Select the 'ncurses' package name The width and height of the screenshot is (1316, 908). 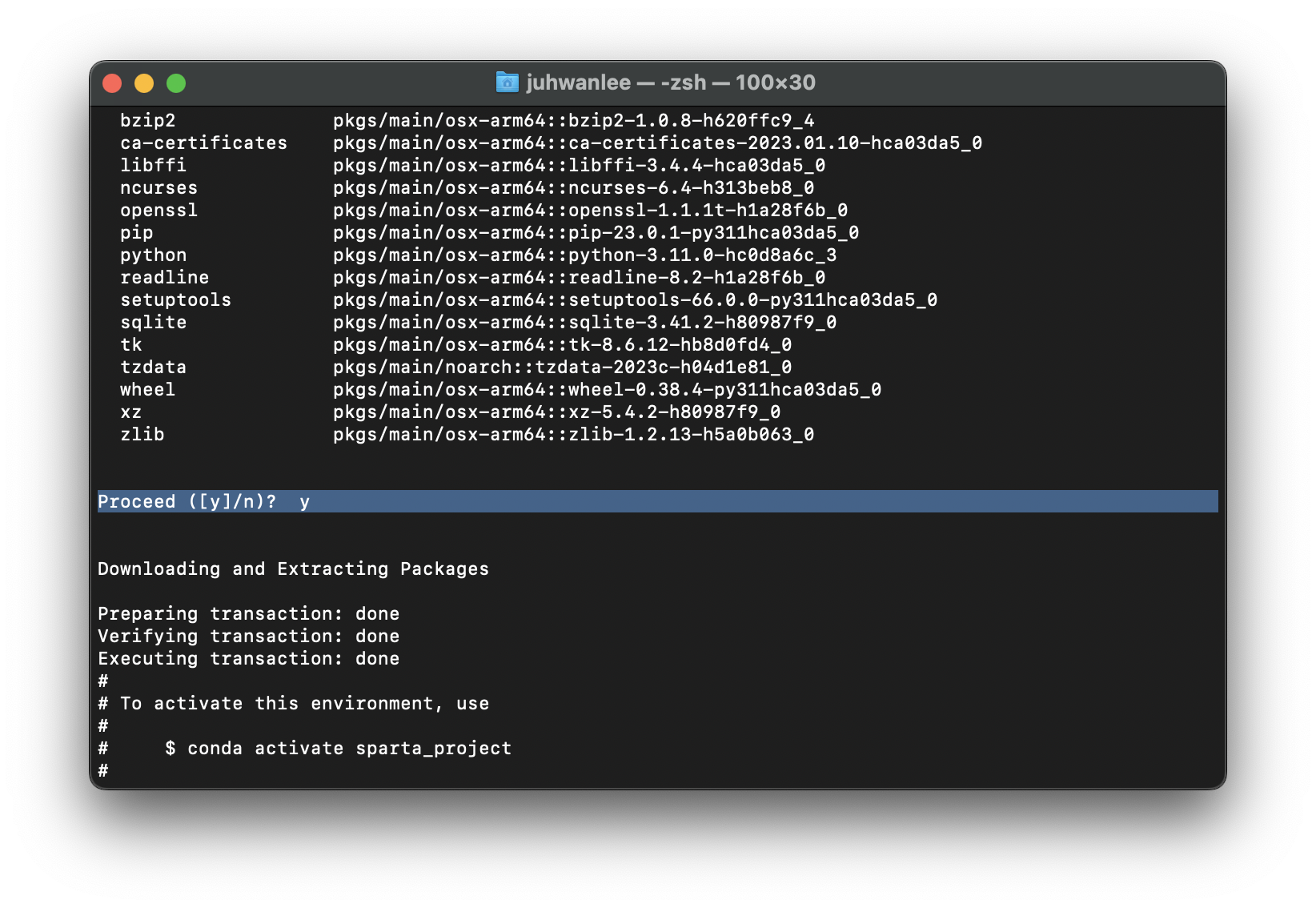pyautogui.click(x=159, y=188)
